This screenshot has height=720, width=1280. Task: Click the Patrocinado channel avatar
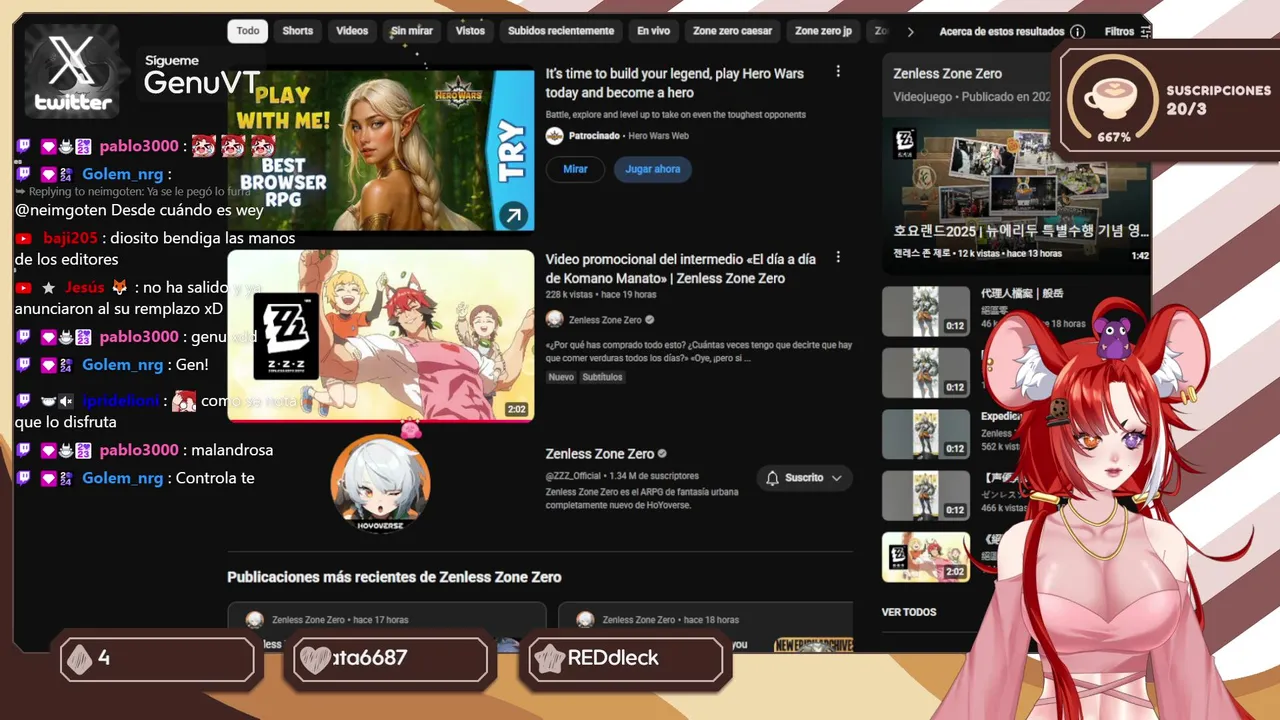[x=554, y=136]
